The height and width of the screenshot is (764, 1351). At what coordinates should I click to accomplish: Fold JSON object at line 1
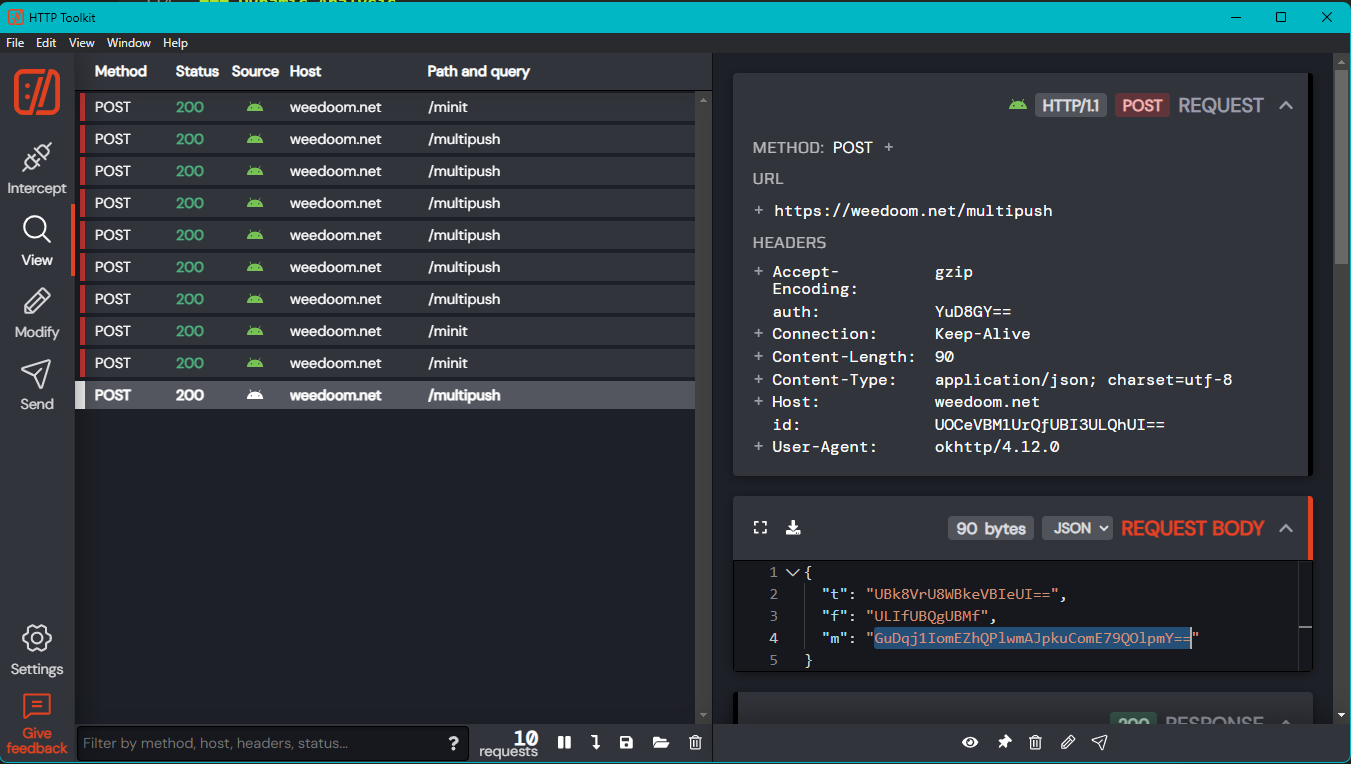793,572
